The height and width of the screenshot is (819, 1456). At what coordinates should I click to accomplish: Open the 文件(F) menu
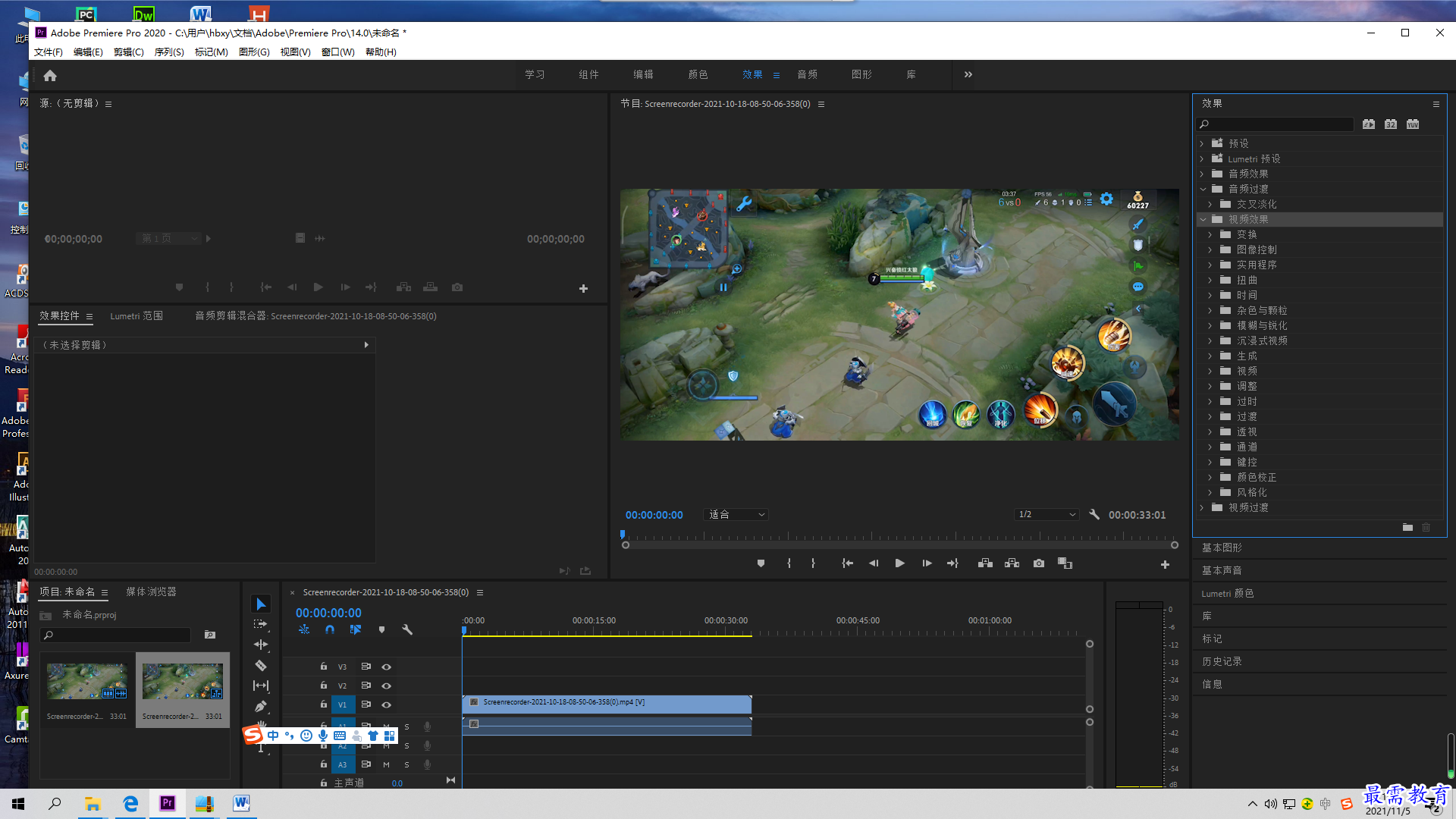tap(49, 52)
